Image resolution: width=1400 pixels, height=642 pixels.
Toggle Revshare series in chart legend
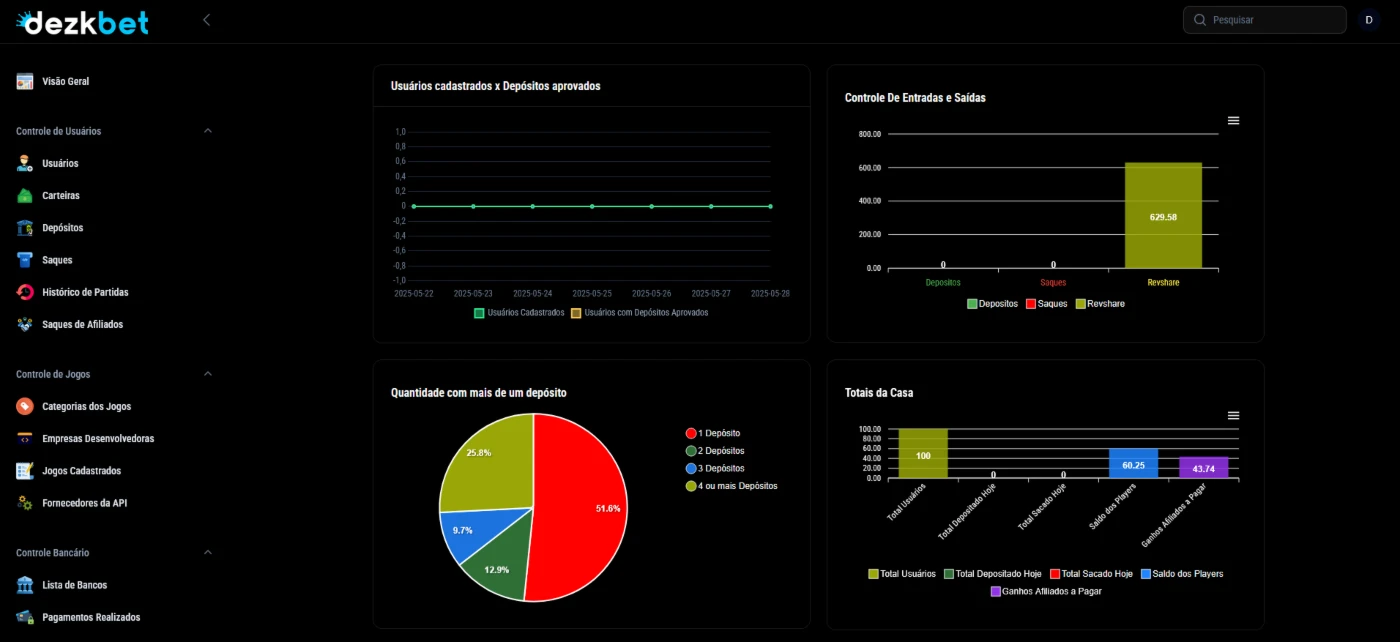point(1099,303)
